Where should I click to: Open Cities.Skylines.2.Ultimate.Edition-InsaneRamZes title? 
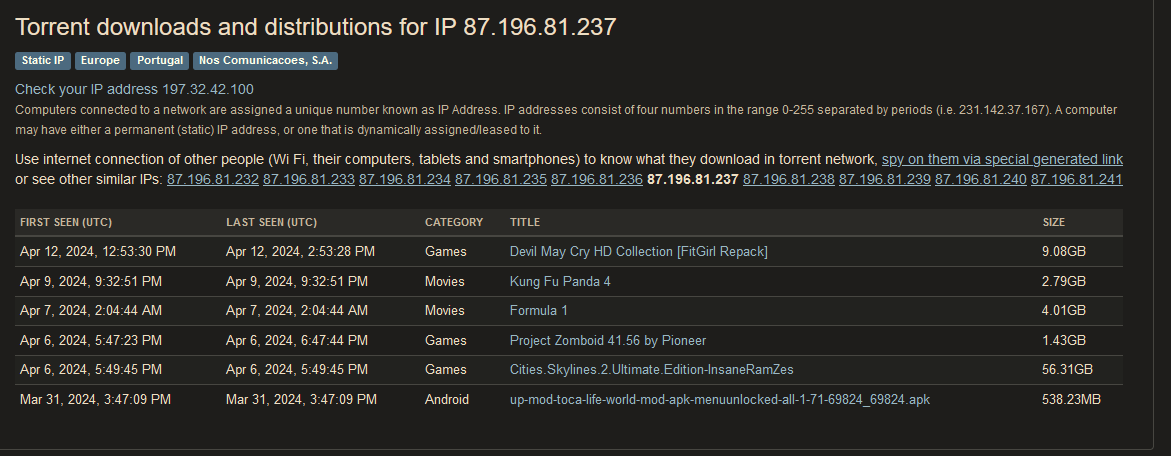pos(652,369)
